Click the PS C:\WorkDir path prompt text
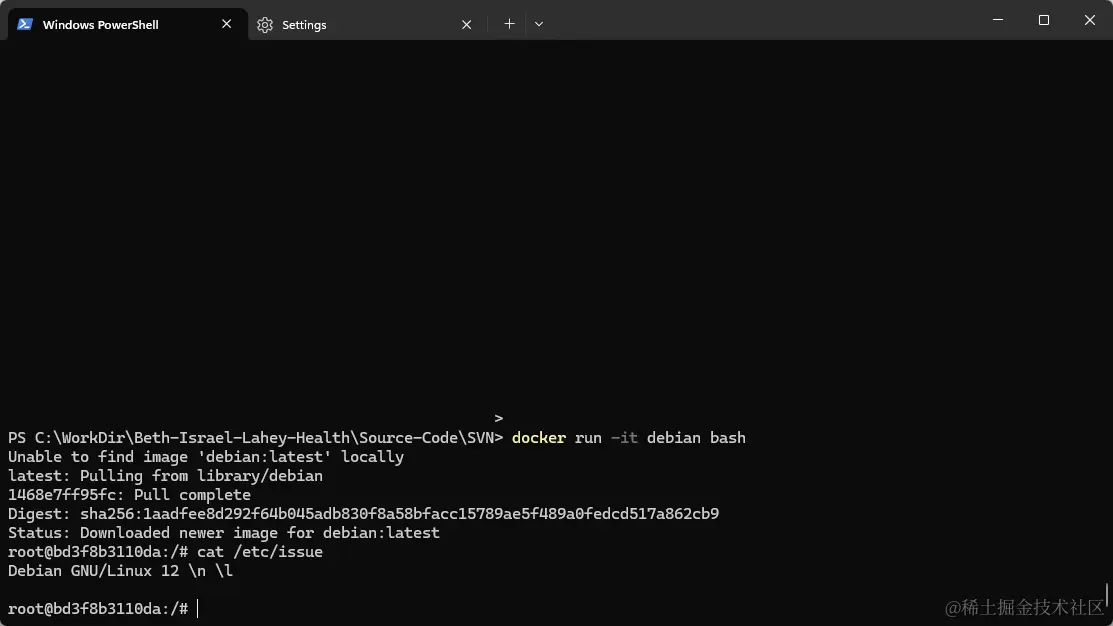 click(256, 438)
